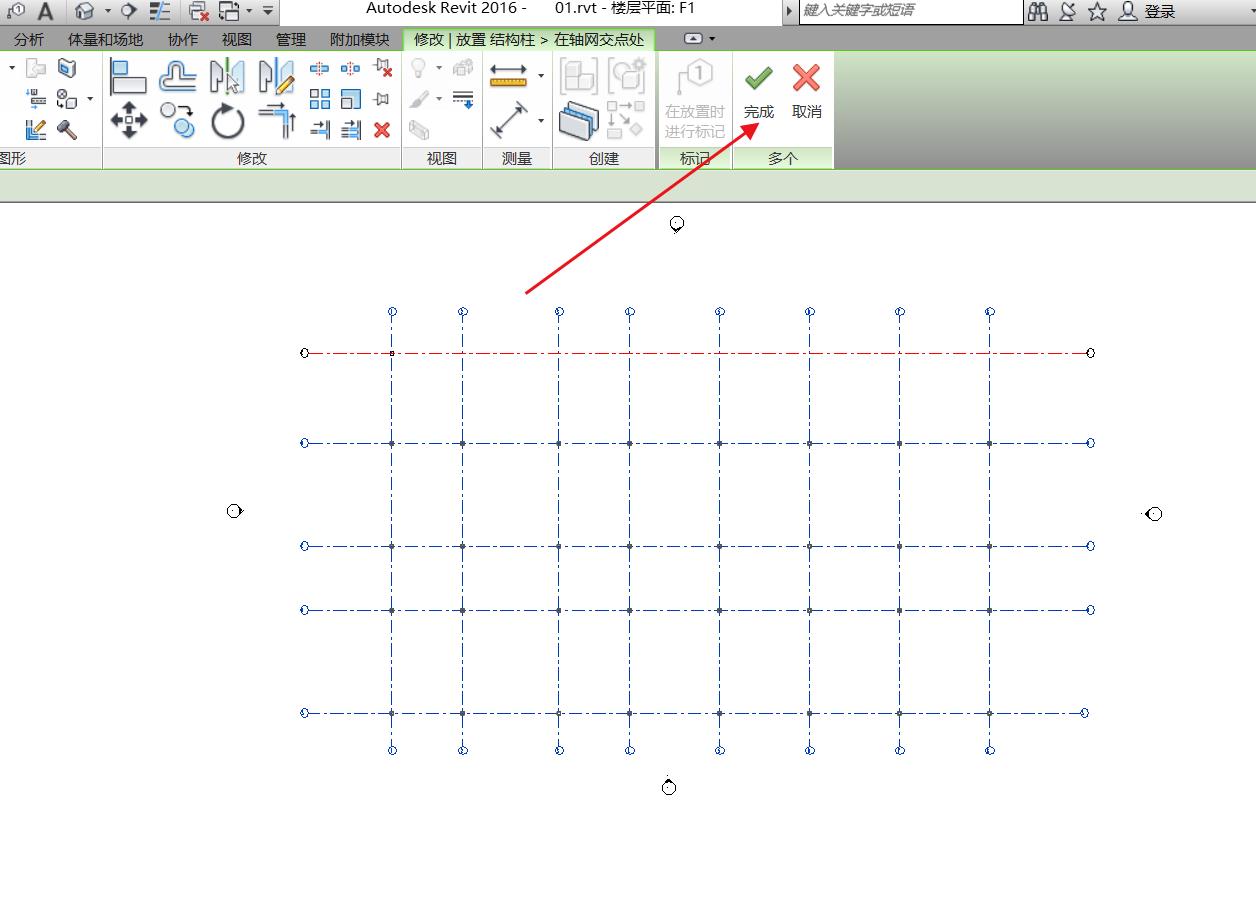Select the Copy tool icon

178,120
